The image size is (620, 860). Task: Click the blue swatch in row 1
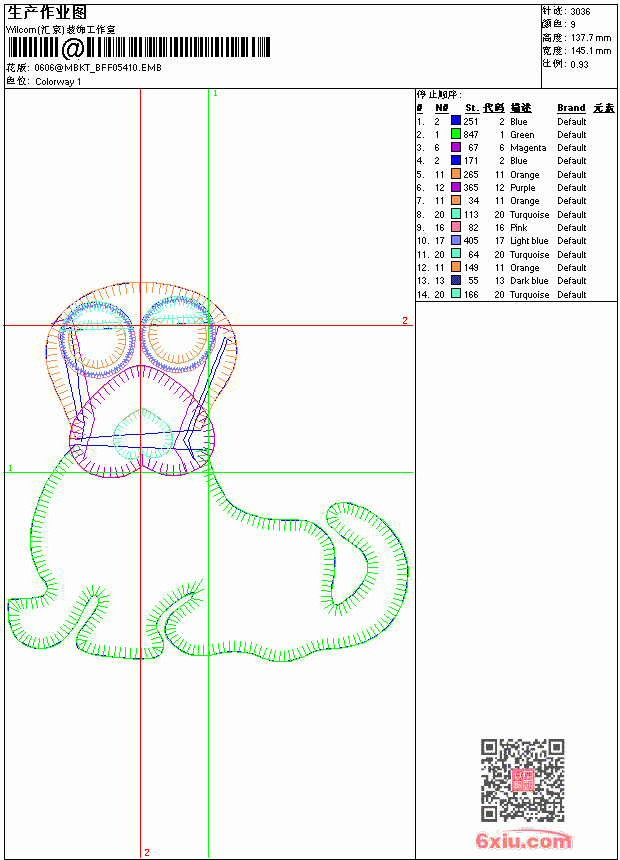[x=455, y=121]
